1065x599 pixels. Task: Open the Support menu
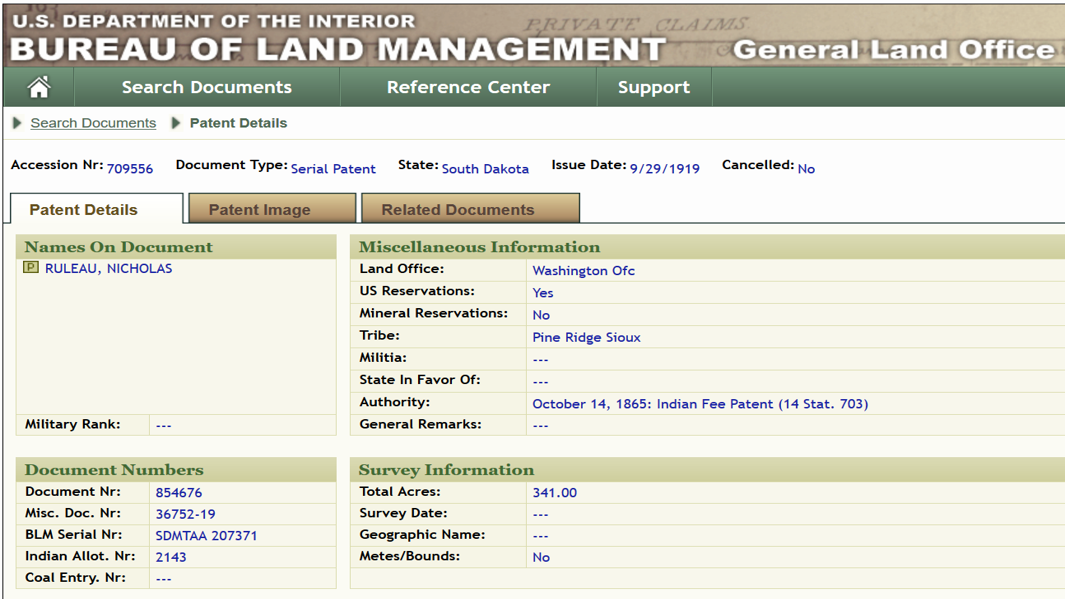tap(653, 87)
